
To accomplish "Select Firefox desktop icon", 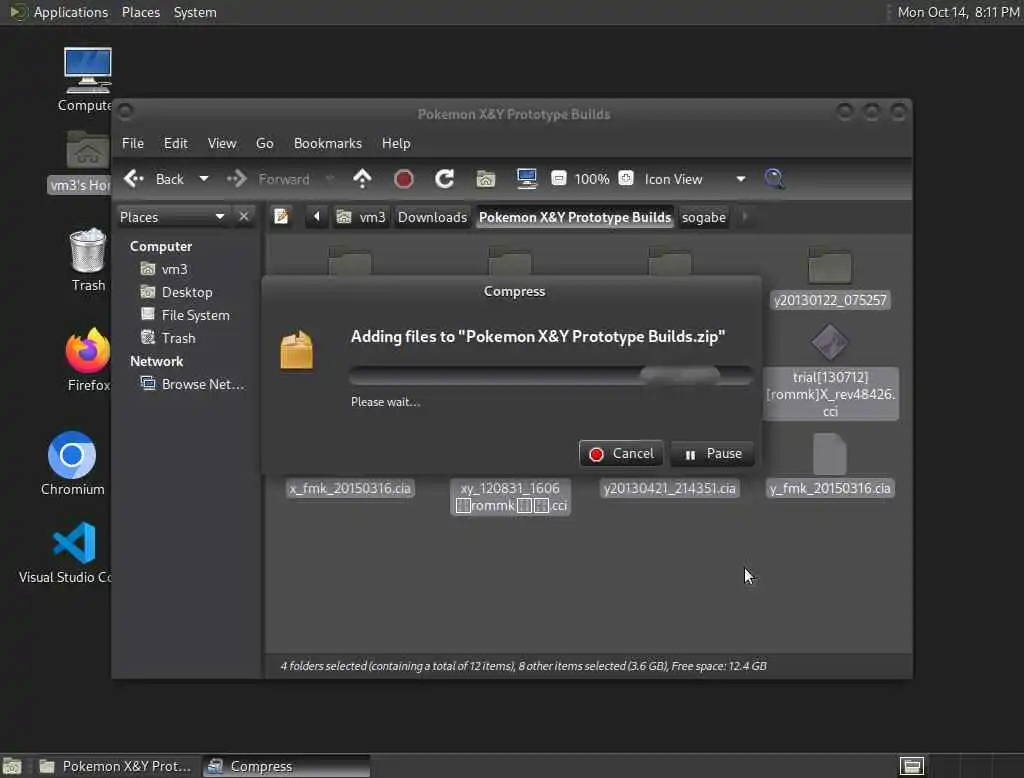I will (x=88, y=359).
